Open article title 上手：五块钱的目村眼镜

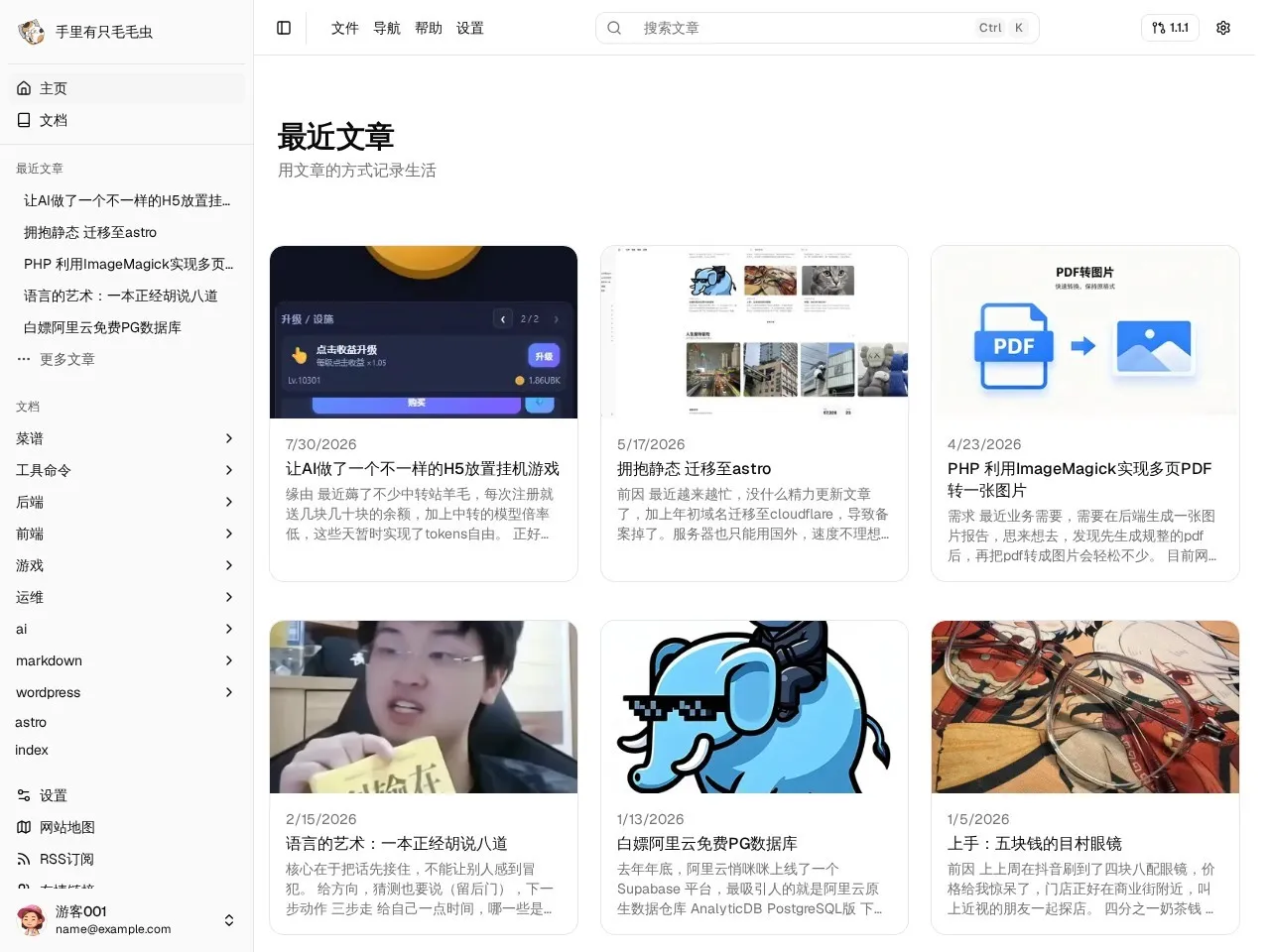[1035, 843]
